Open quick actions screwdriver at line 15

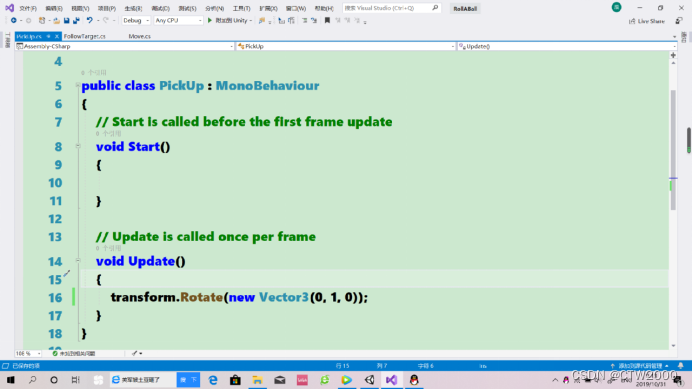click(67, 274)
